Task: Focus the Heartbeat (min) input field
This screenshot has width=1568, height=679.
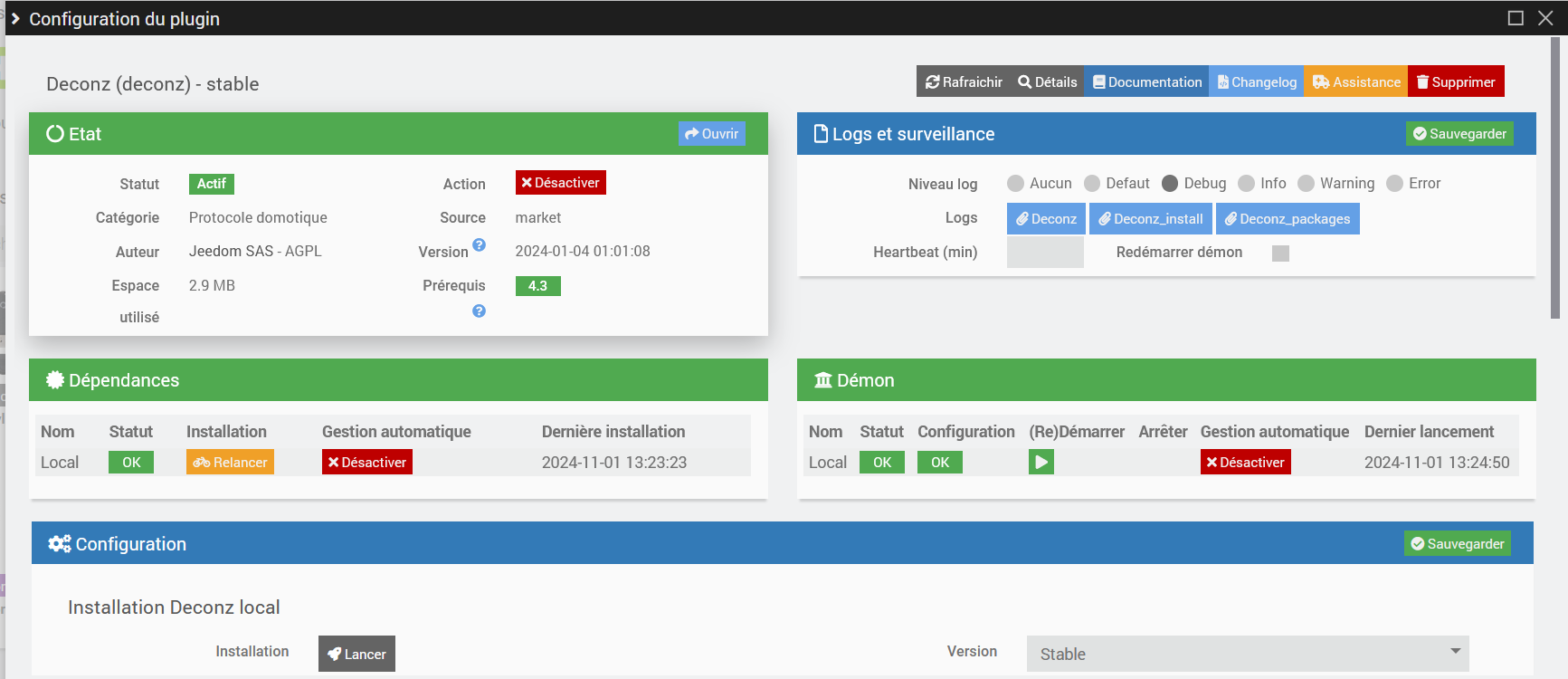Action: click(x=1045, y=253)
